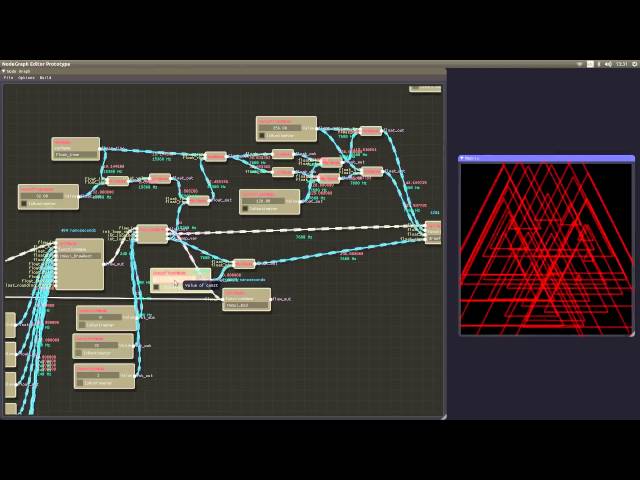Toggle checkbox under the 32.00 value
640x480 pixels.
[x=24, y=203]
